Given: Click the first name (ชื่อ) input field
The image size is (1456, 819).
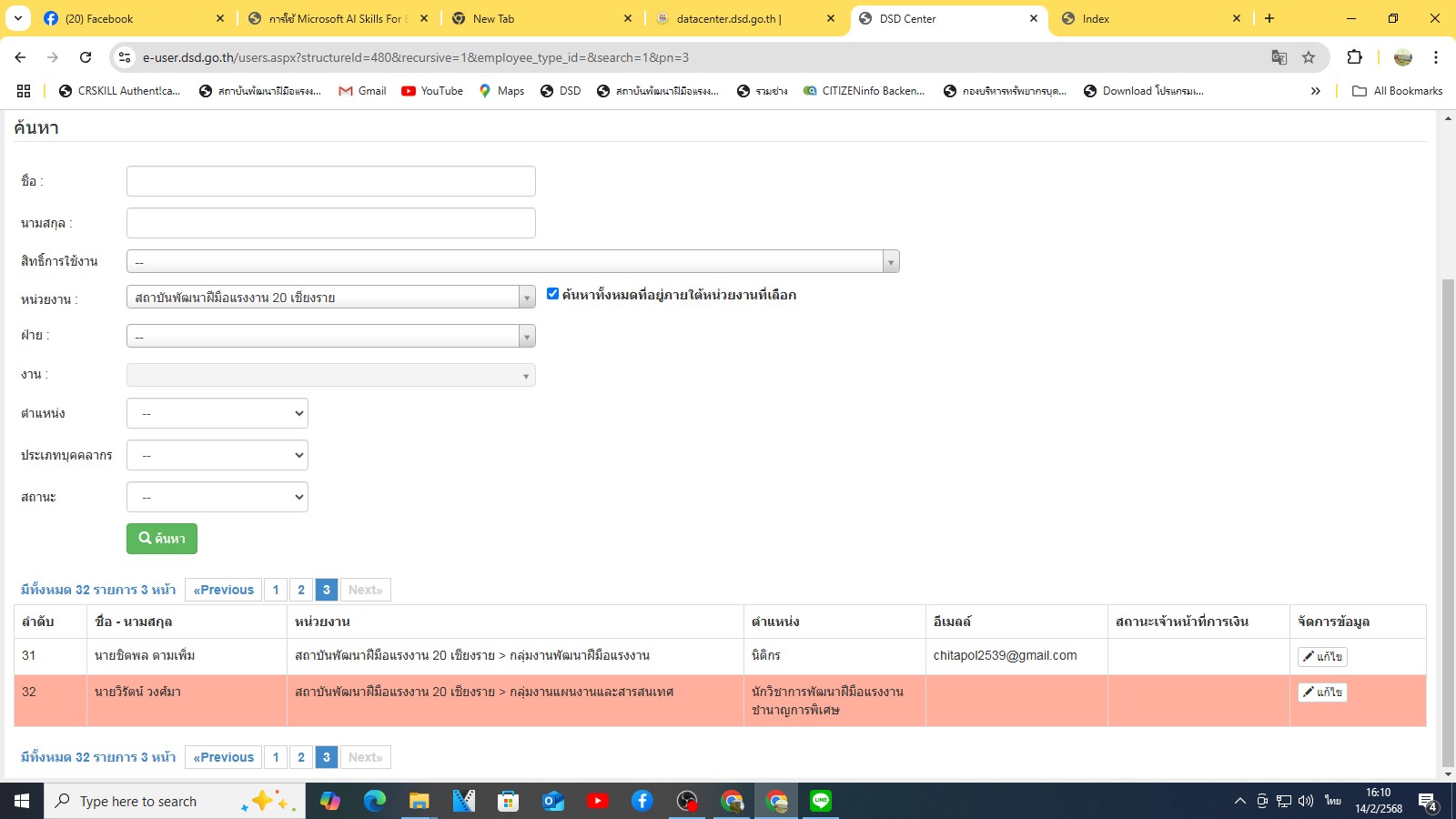Looking at the screenshot, I should click(331, 181).
